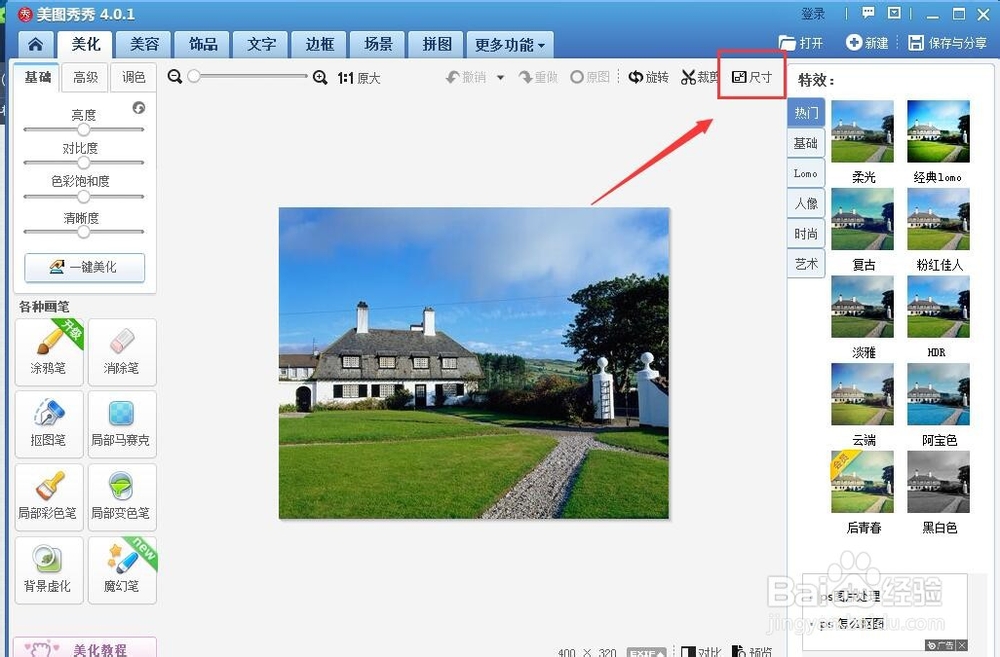
Task: Apply the 经典lomo effect thumbnail
Action: (x=938, y=131)
